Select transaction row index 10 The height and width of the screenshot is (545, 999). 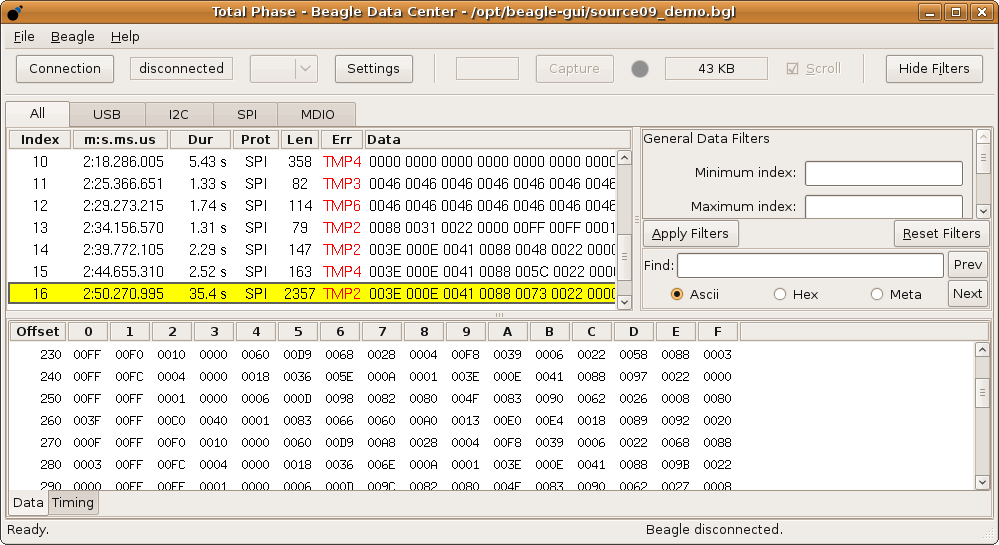coord(312,162)
